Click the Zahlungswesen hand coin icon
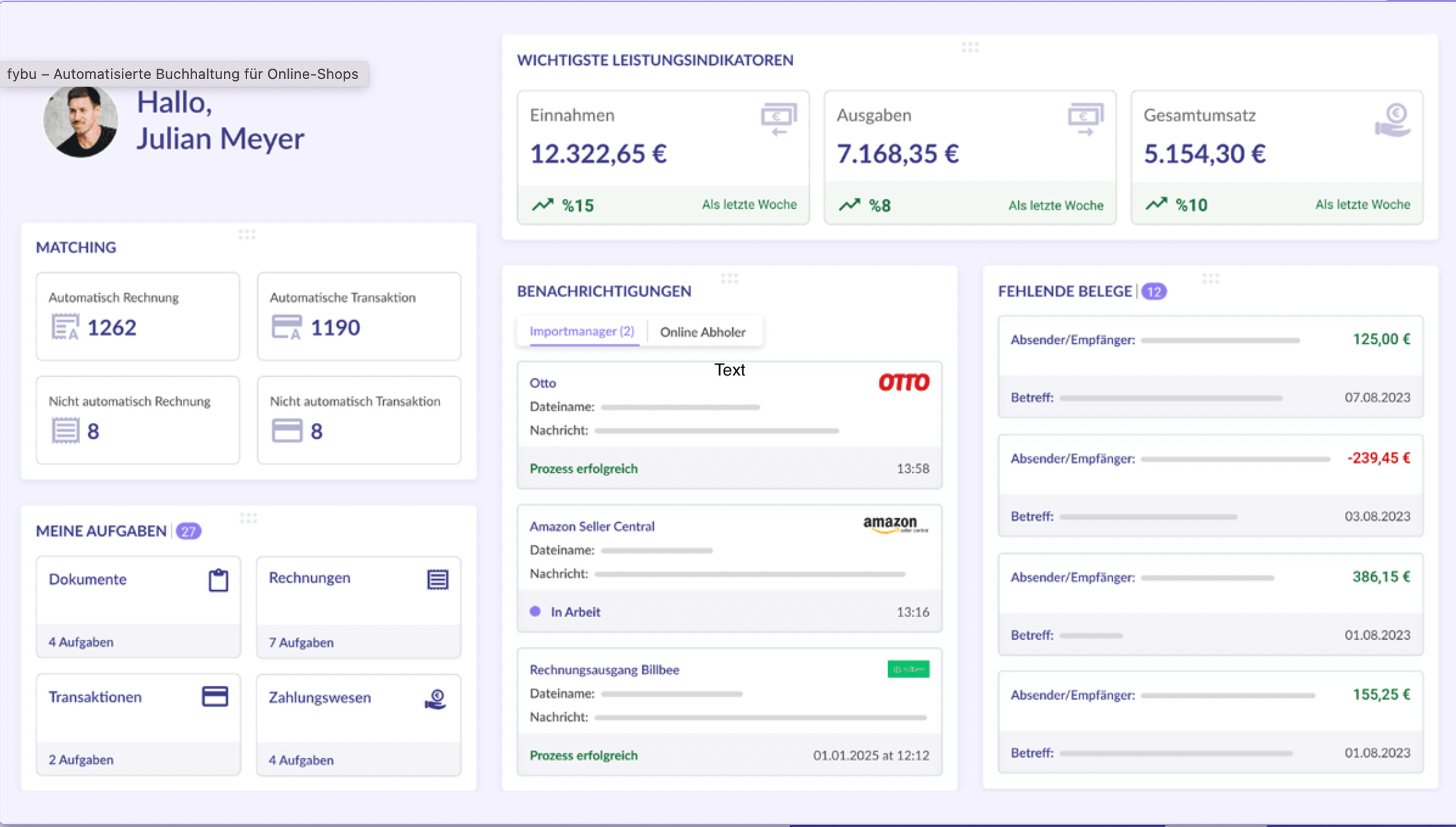Screen dimensions: 1456x827 point(436,699)
